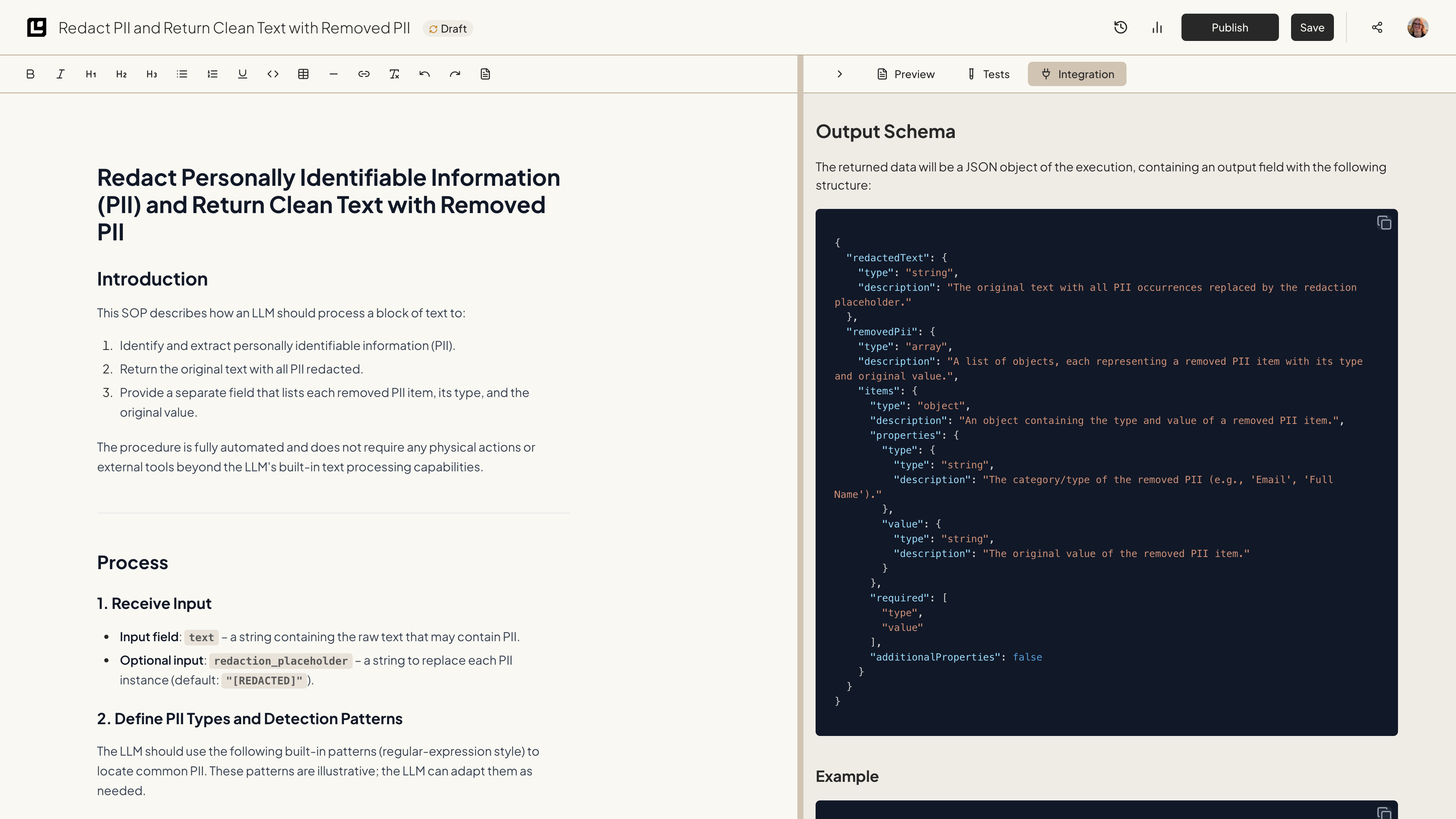This screenshot has width=1456, height=819.
Task: Toggle bold formatting in the toolbar
Action: tap(30, 74)
